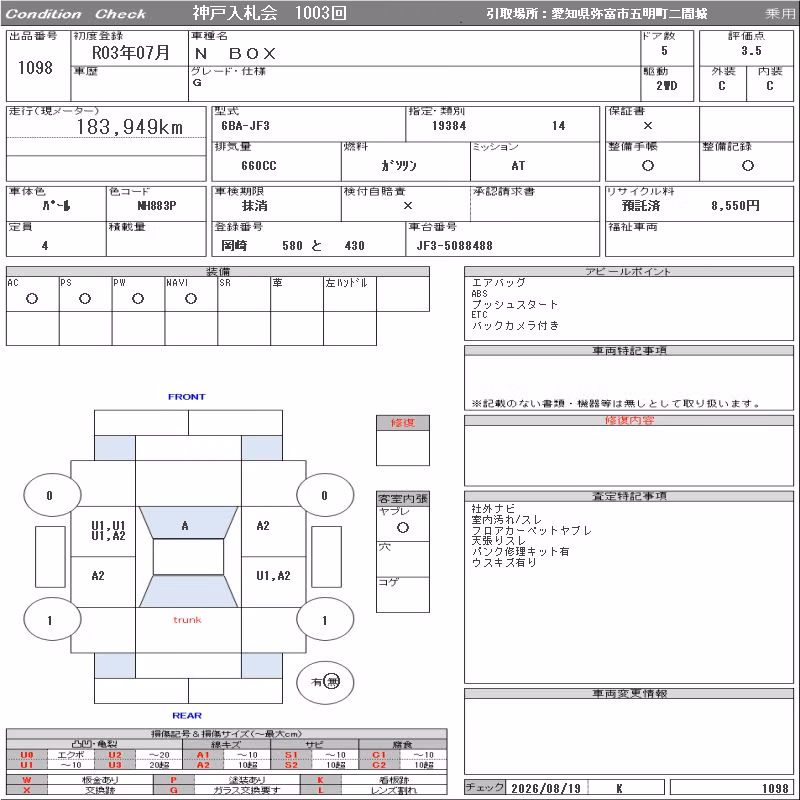Screen dimensions: 800x800
Task: Select the designation number '19384'
Action: (x=449, y=126)
